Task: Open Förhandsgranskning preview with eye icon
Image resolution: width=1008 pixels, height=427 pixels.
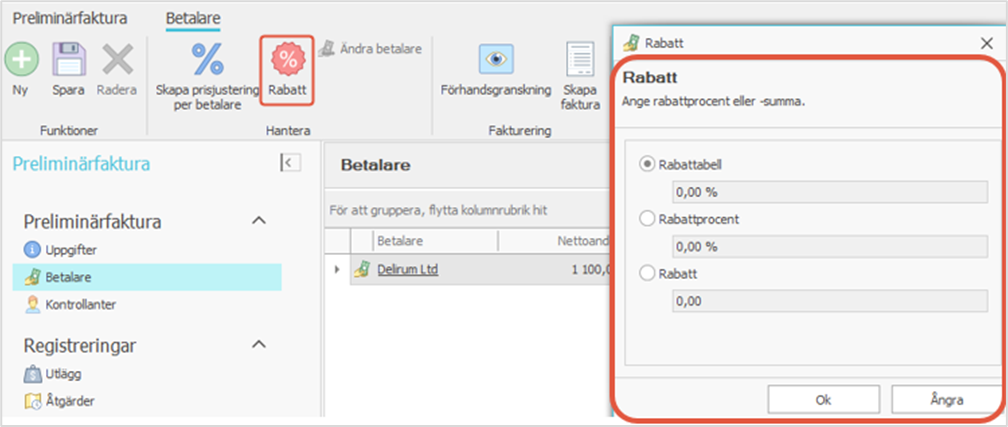Action: pyautogui.click(x=495, y=60)
